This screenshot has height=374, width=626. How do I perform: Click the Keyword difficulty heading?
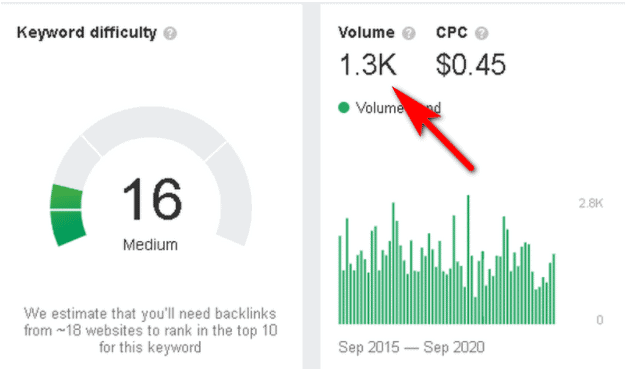87,33
